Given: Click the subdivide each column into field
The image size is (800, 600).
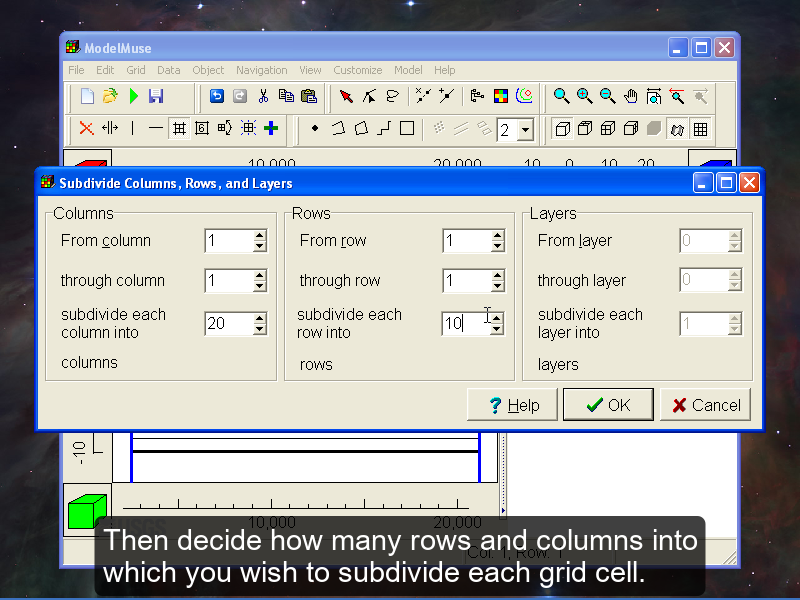Looking at the screenshot, I should (x=228, y=324).
